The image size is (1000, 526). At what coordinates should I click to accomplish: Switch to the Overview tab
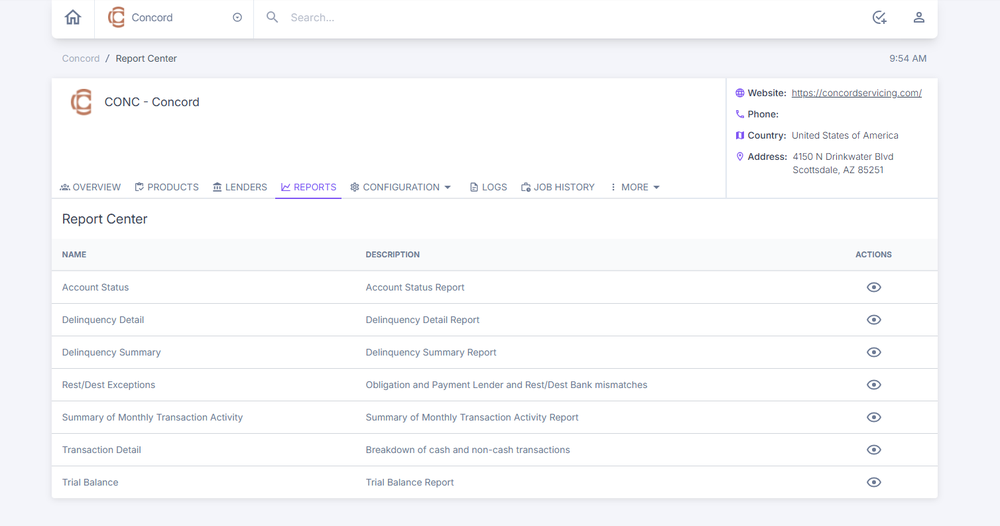tap(90, 187)
